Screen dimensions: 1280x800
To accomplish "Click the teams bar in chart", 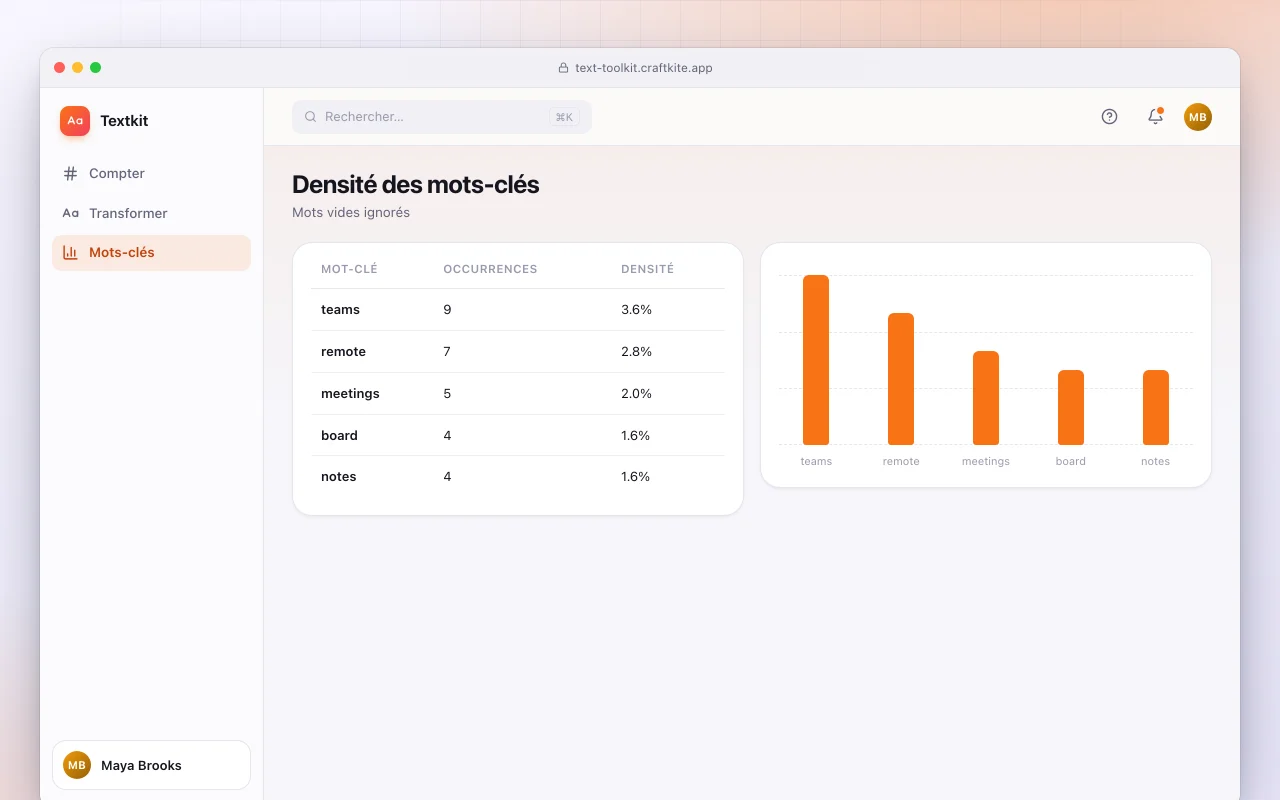I will click(816, 360).
